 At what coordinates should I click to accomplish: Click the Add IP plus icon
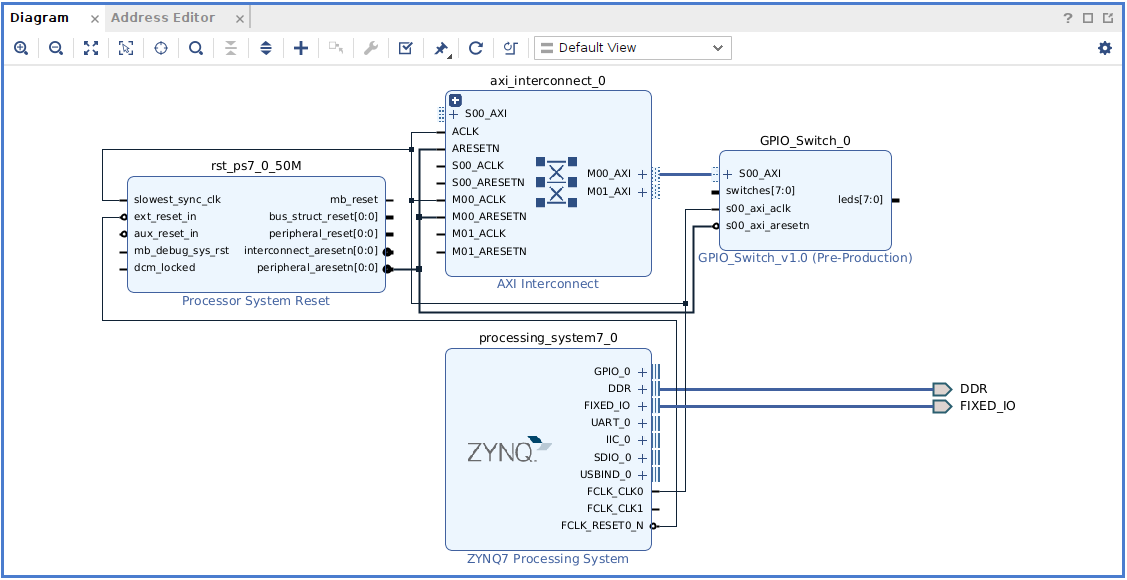pyautogui.click(x=301, y=48)
